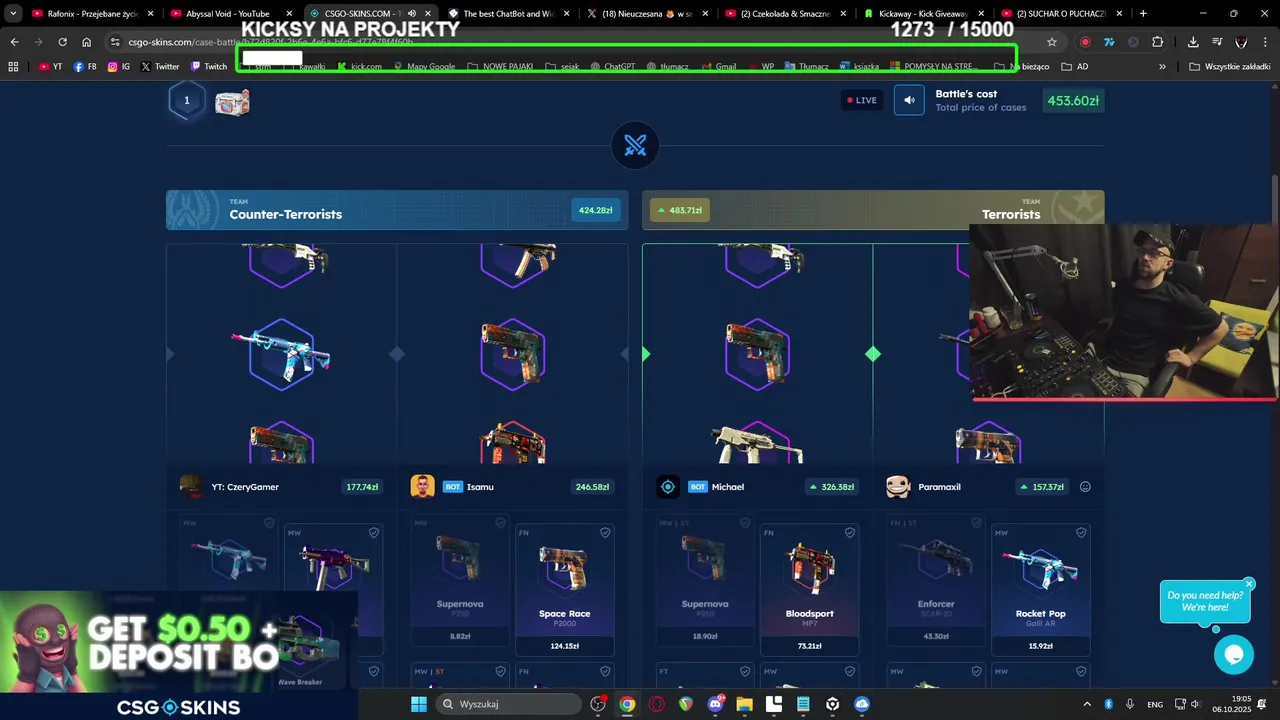Click the crossed swords battle icon
The height and width of the screenshot is (720, 1280).
(x=635, y=146)
